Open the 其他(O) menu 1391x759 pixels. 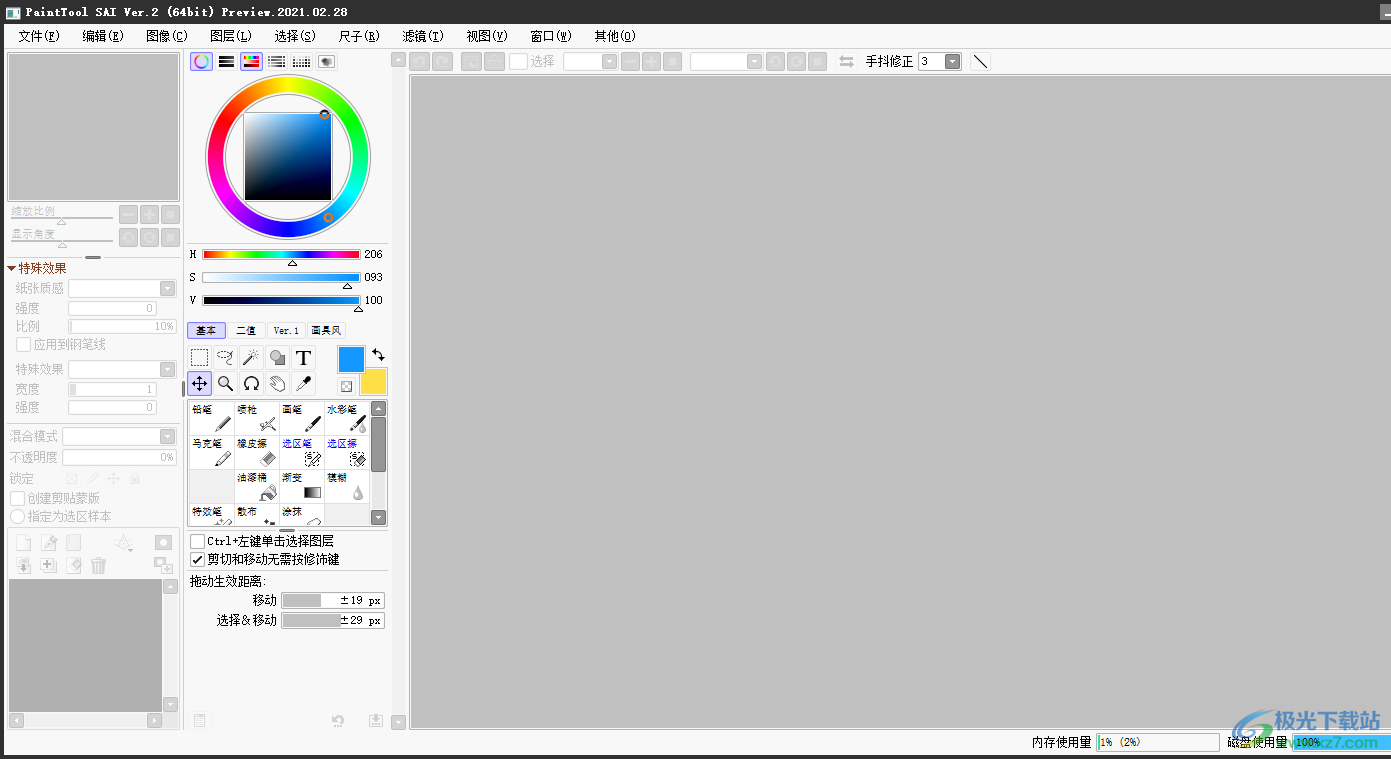615,36
